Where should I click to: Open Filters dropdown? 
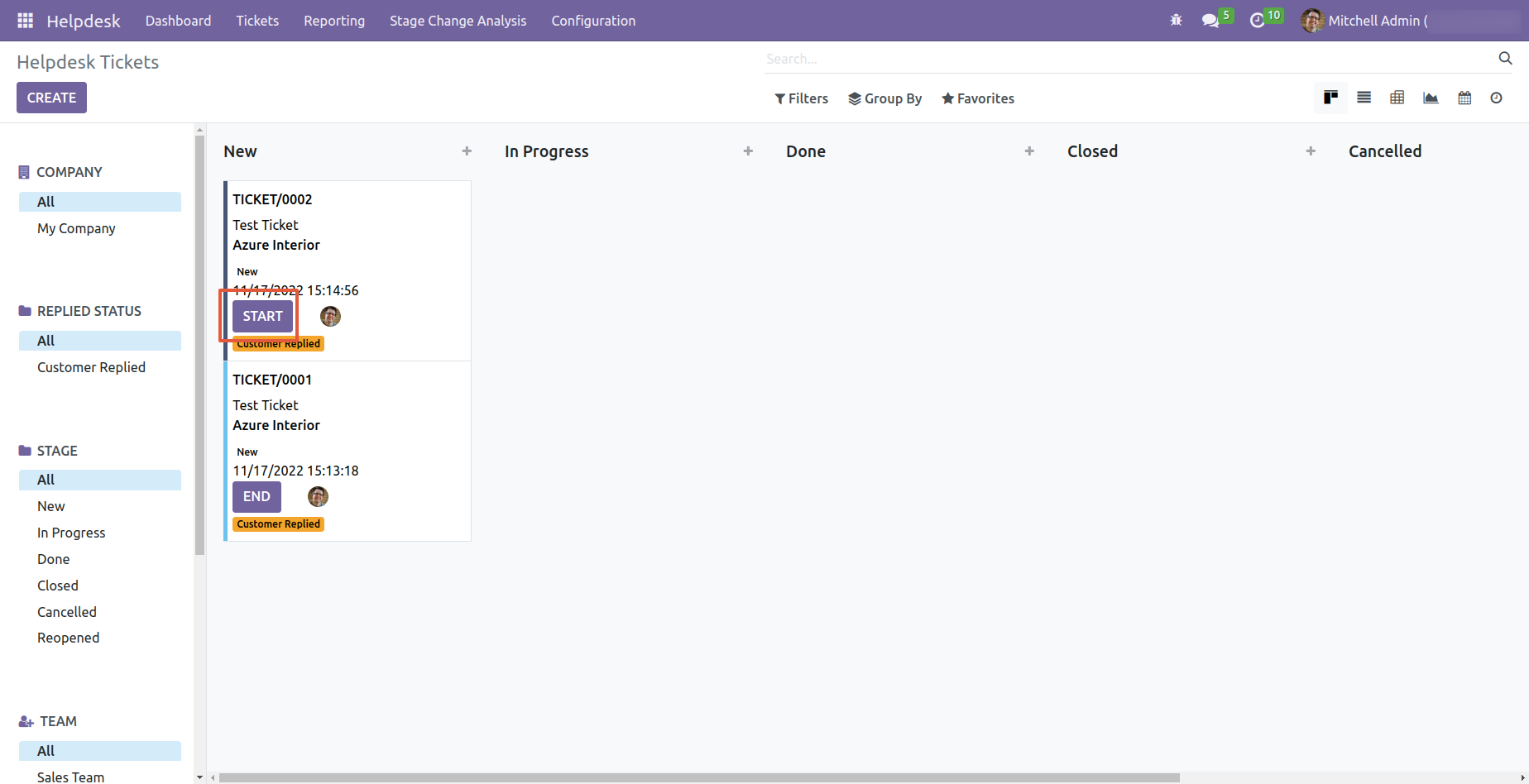pos(801,98)
